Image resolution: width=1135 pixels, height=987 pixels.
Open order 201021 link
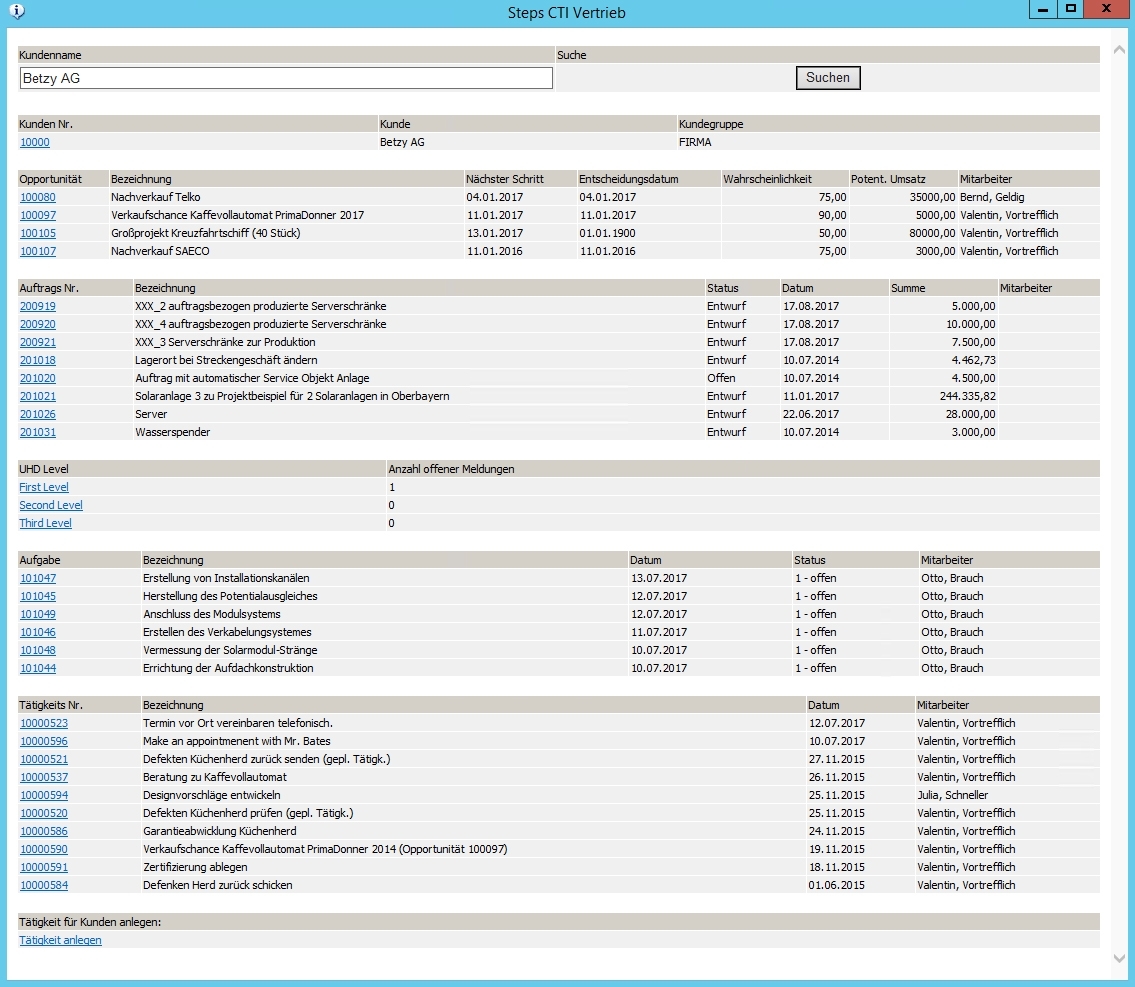click(38, 397)
